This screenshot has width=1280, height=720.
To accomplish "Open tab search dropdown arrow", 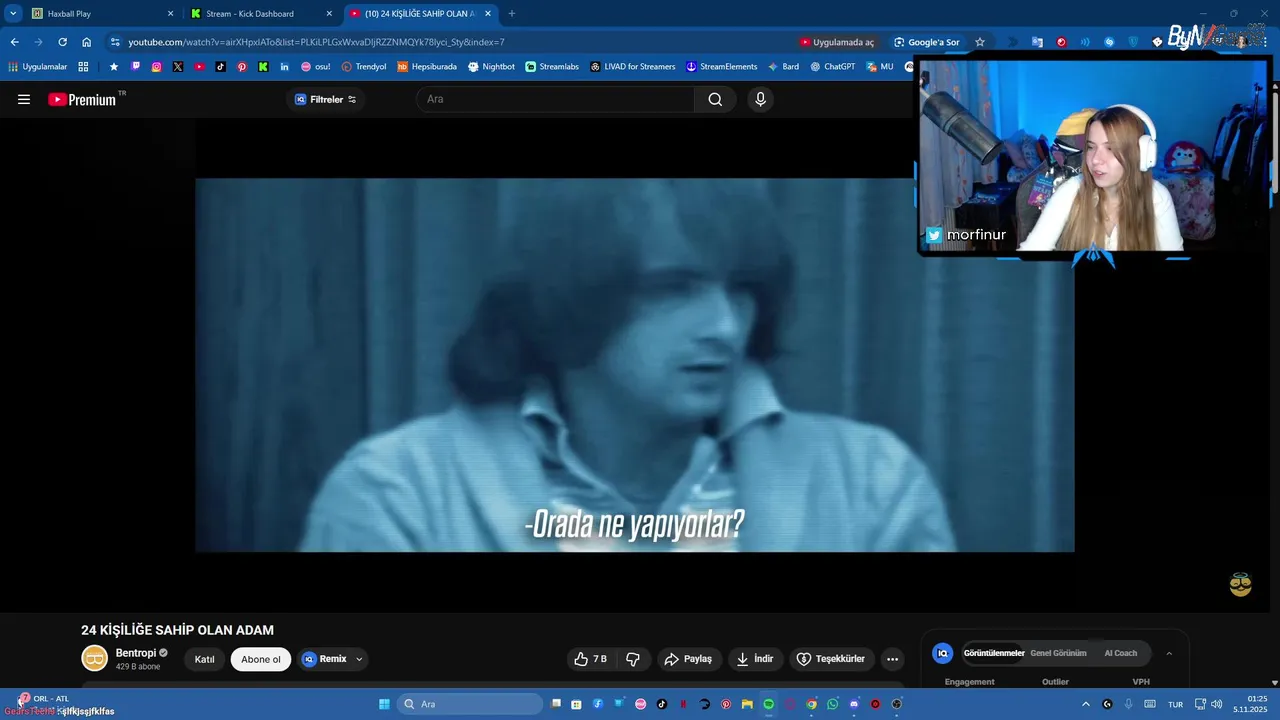I will pos(13,13).
